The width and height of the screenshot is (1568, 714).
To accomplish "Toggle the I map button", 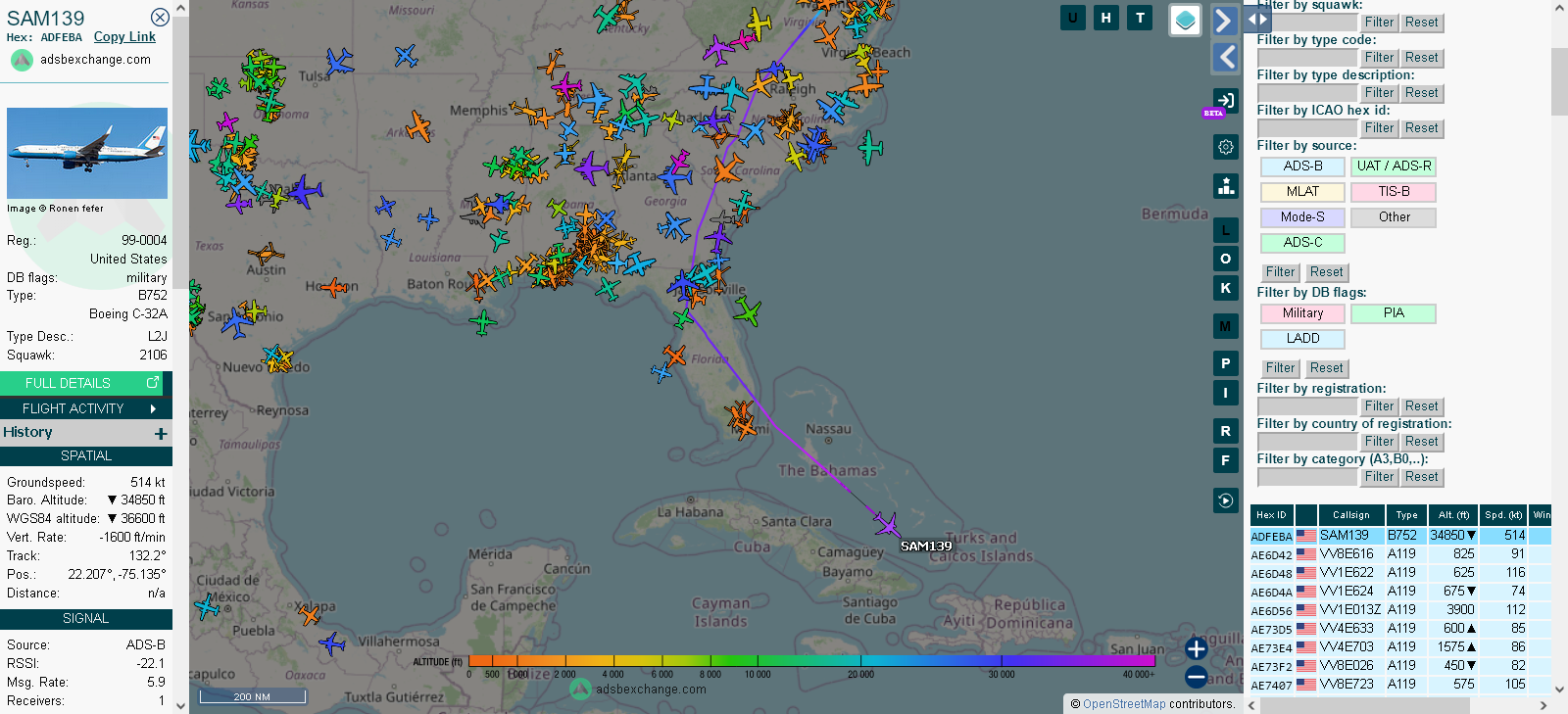I will click(1225, 393).
